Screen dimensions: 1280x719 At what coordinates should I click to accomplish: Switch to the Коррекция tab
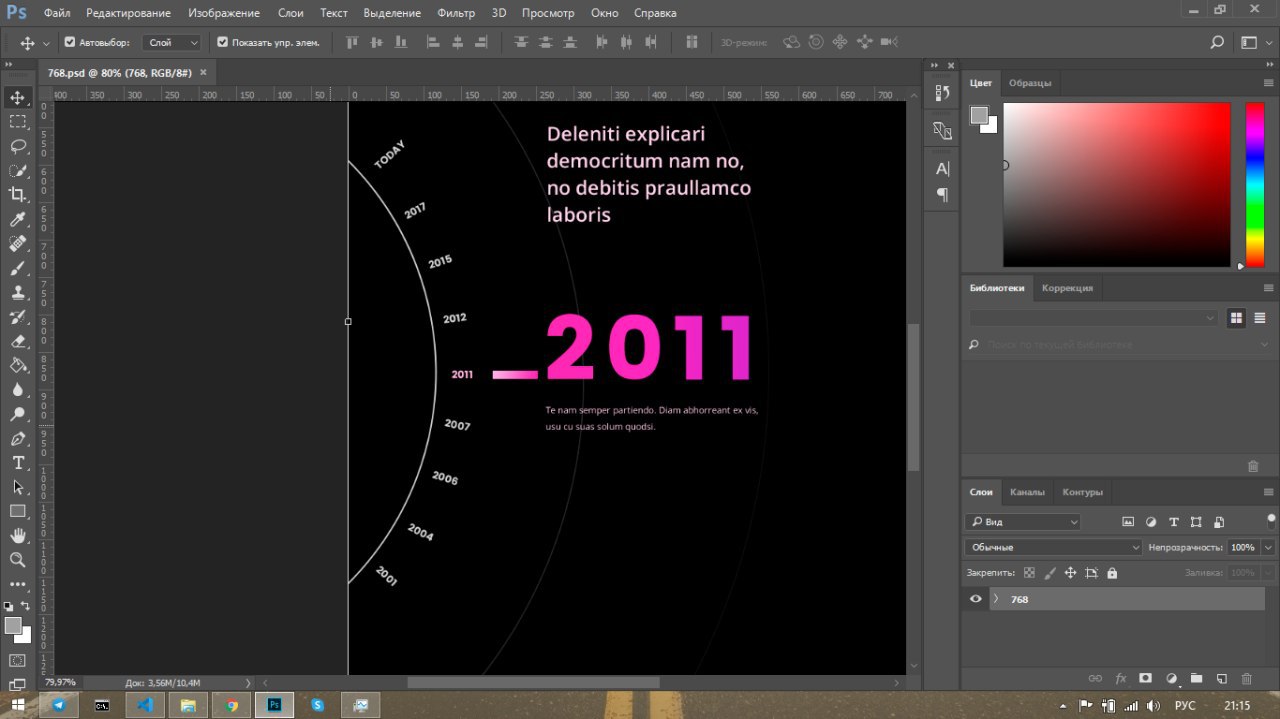coord(1067,287)
